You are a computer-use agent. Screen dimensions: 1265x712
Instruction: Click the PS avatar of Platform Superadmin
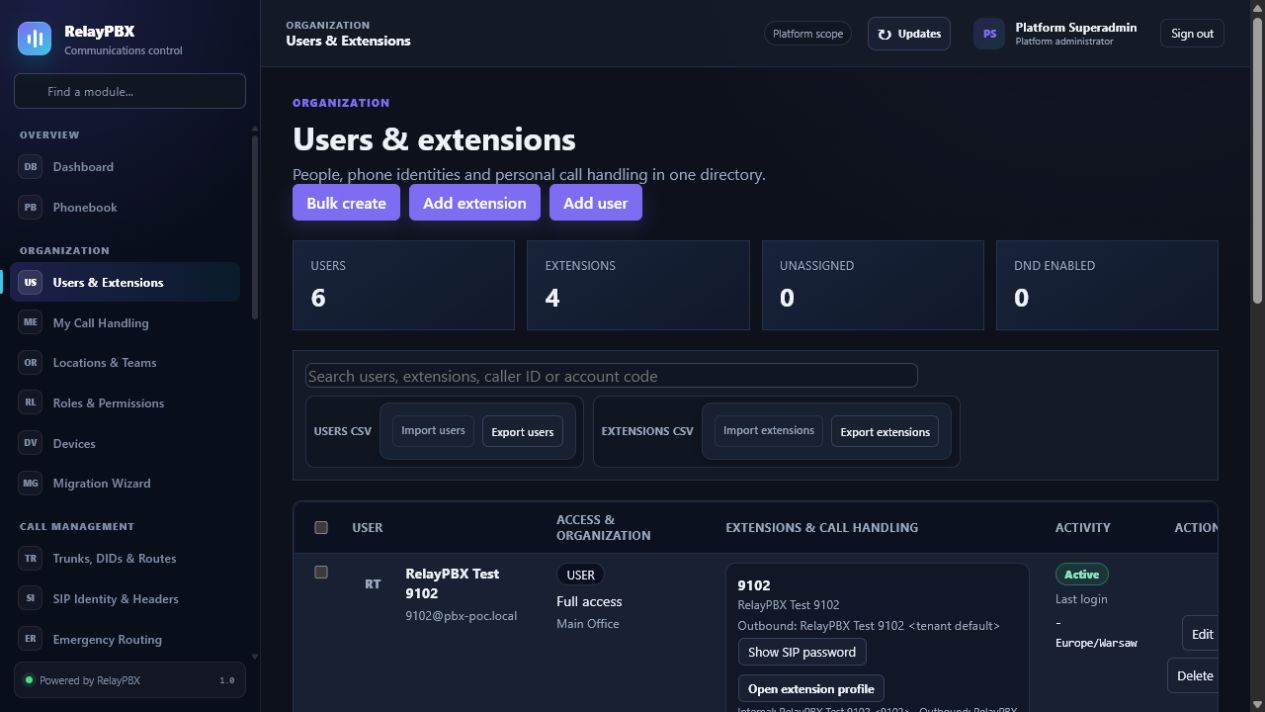click(989, 33)
